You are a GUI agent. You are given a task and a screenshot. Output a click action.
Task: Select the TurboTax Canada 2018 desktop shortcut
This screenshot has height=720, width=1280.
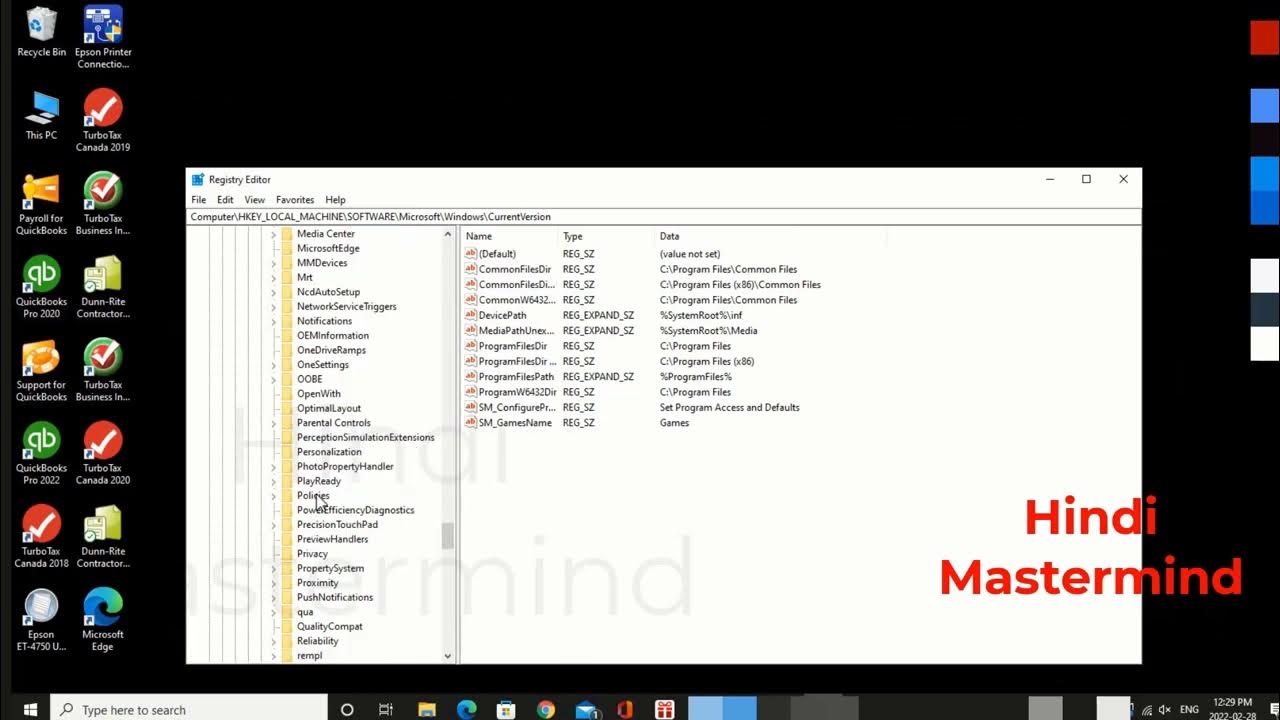point(41,536)
